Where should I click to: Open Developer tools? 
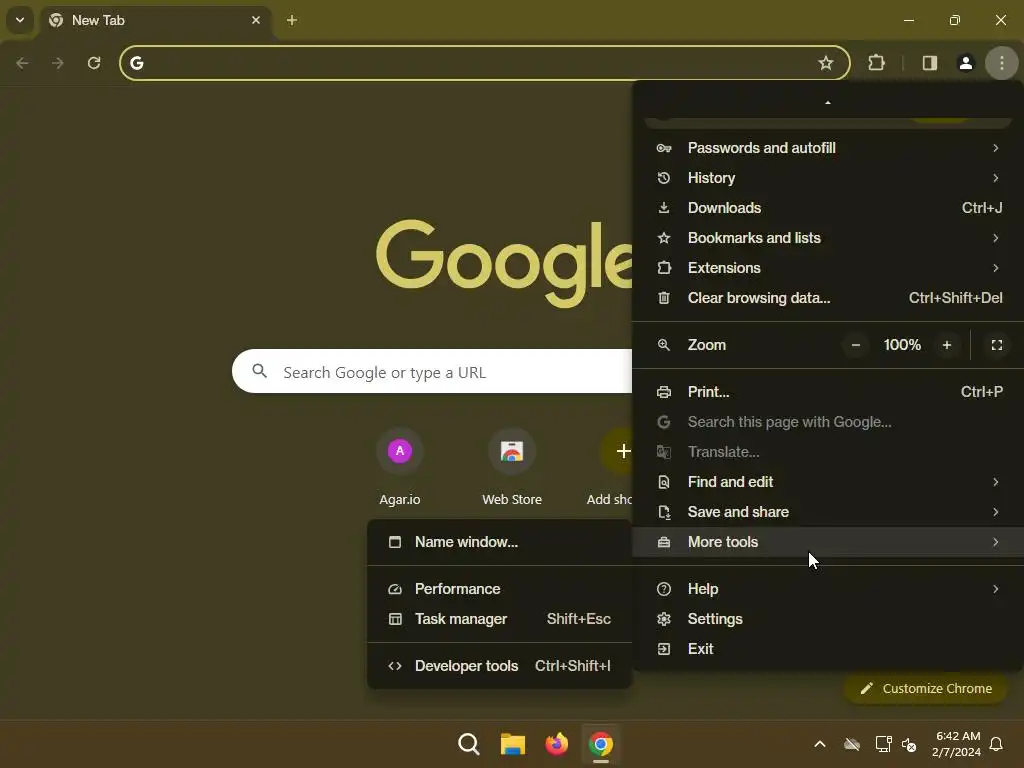point(500,666)
